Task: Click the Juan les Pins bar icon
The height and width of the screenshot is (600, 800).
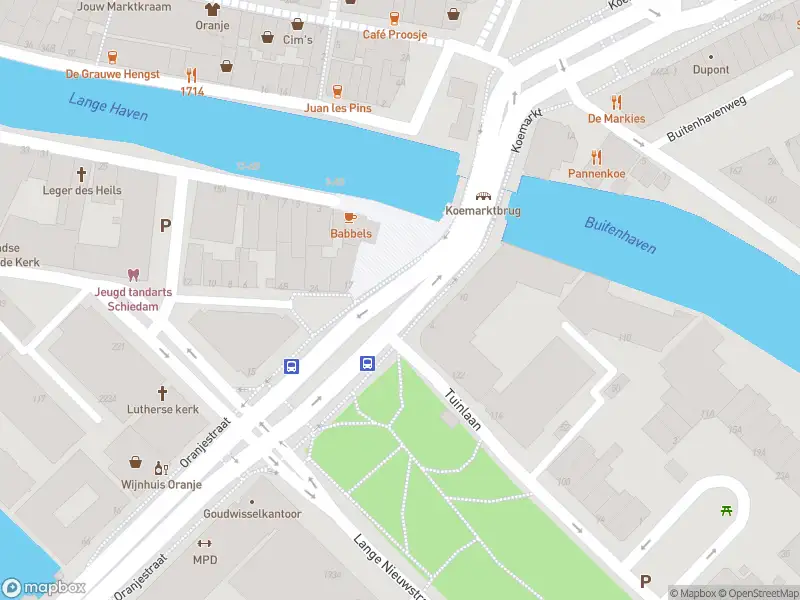Action: (337, 92)
